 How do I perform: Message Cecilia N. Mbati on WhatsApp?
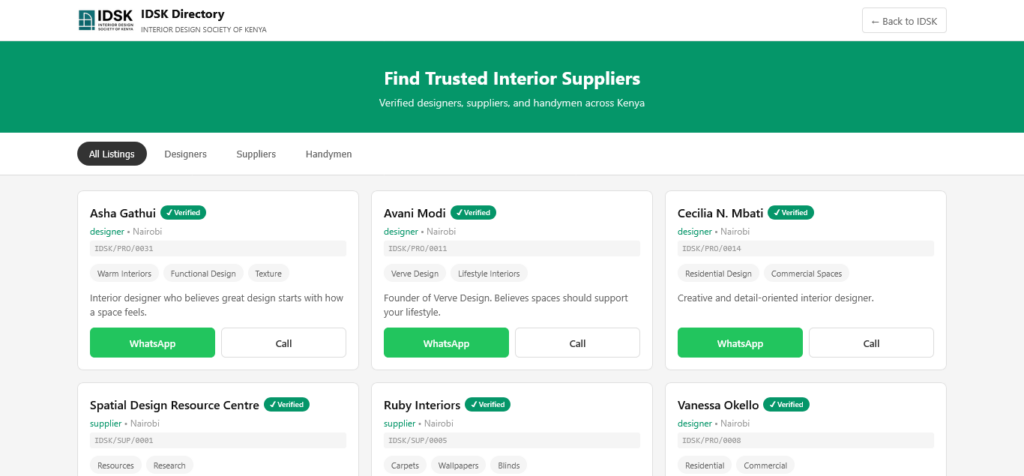coord(740,343)
